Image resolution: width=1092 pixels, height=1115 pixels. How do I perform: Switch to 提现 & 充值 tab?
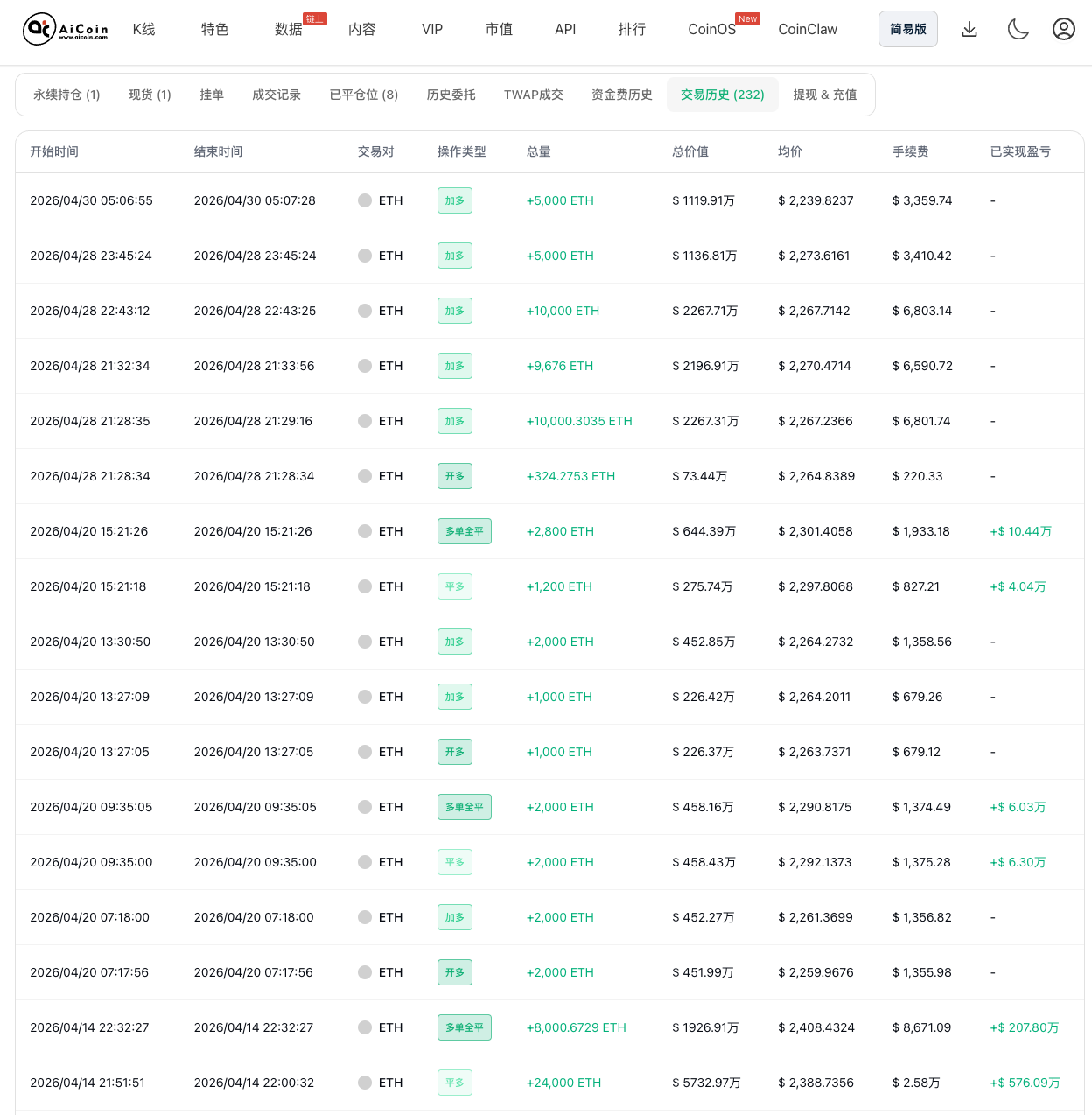(x=825, y=95)
